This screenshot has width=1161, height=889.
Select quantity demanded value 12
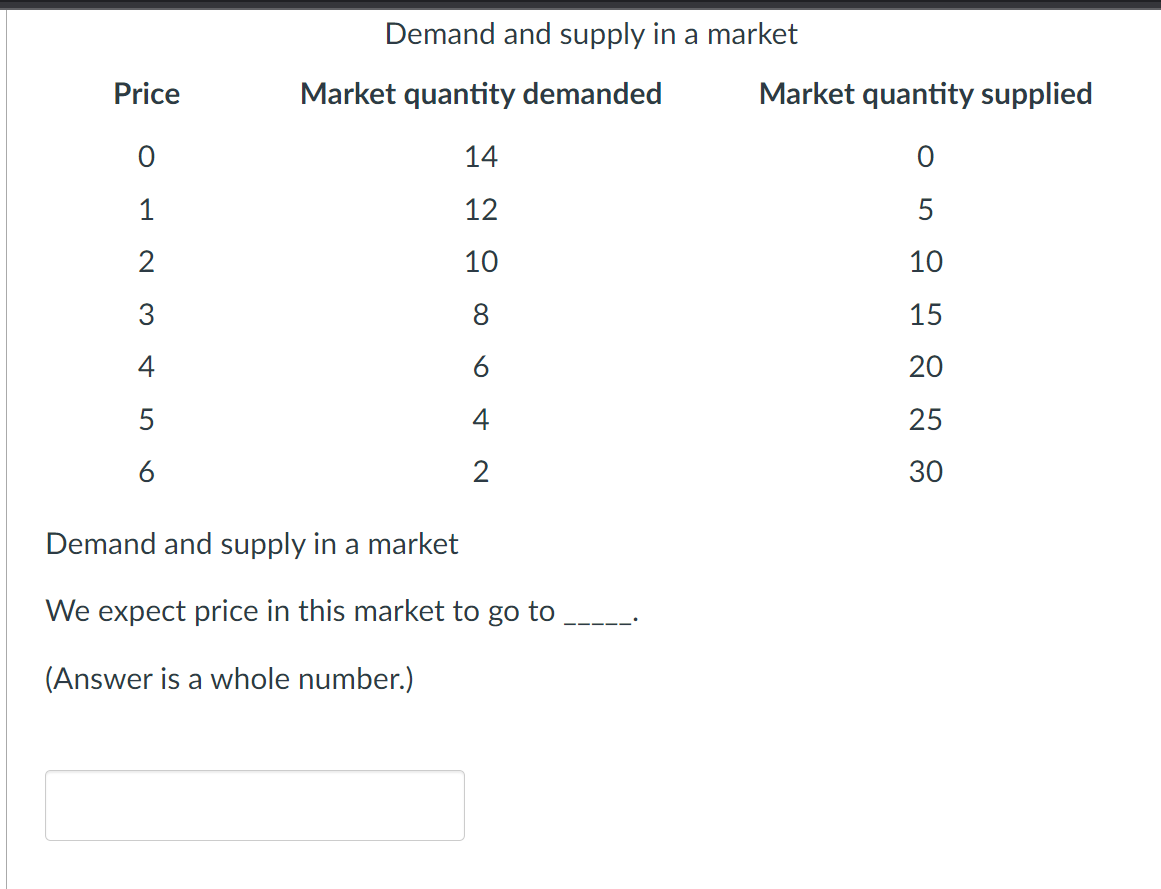[481, 210]
